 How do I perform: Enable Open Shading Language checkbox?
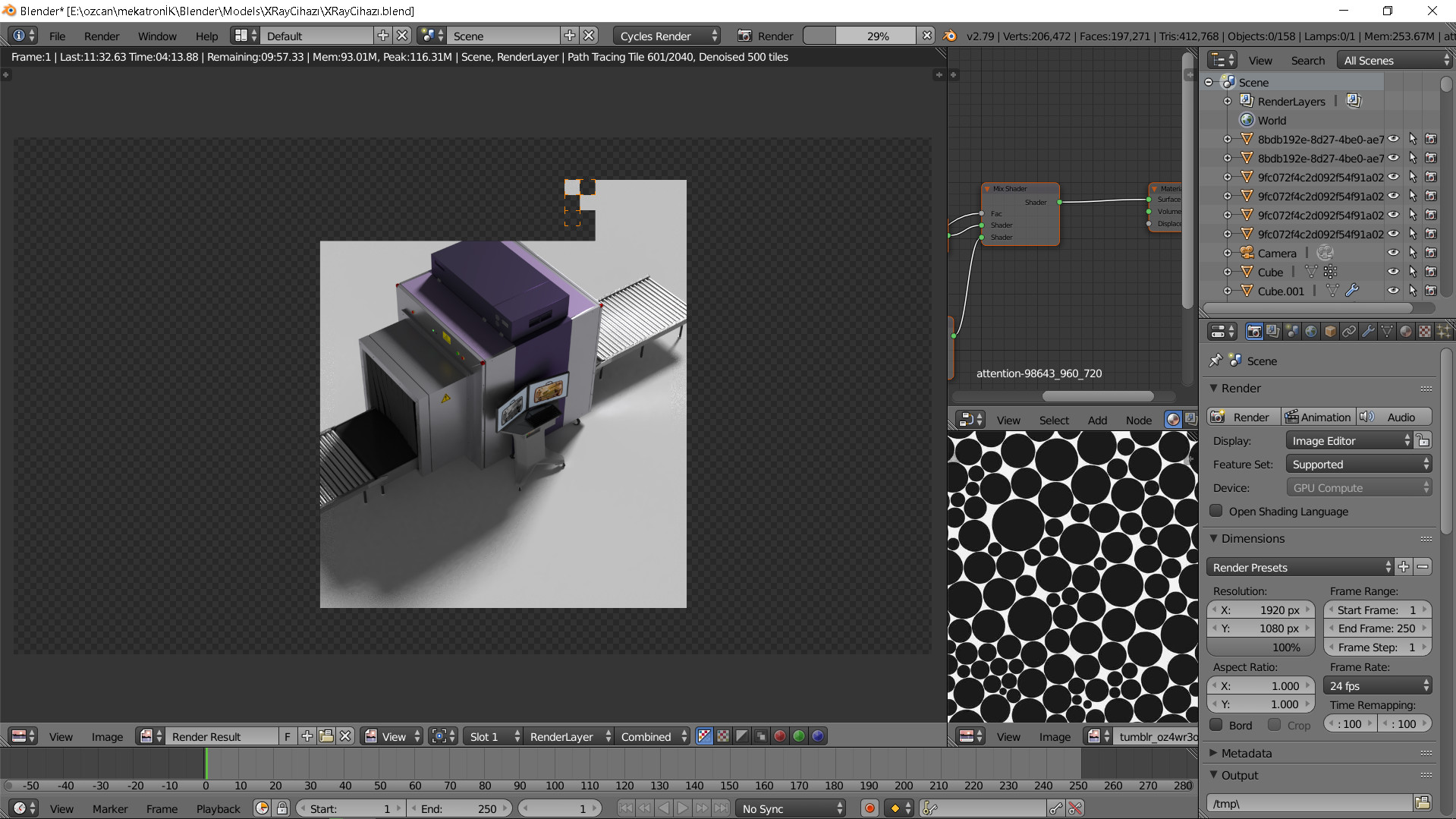pyautogui.click(x=1216, y=512)
